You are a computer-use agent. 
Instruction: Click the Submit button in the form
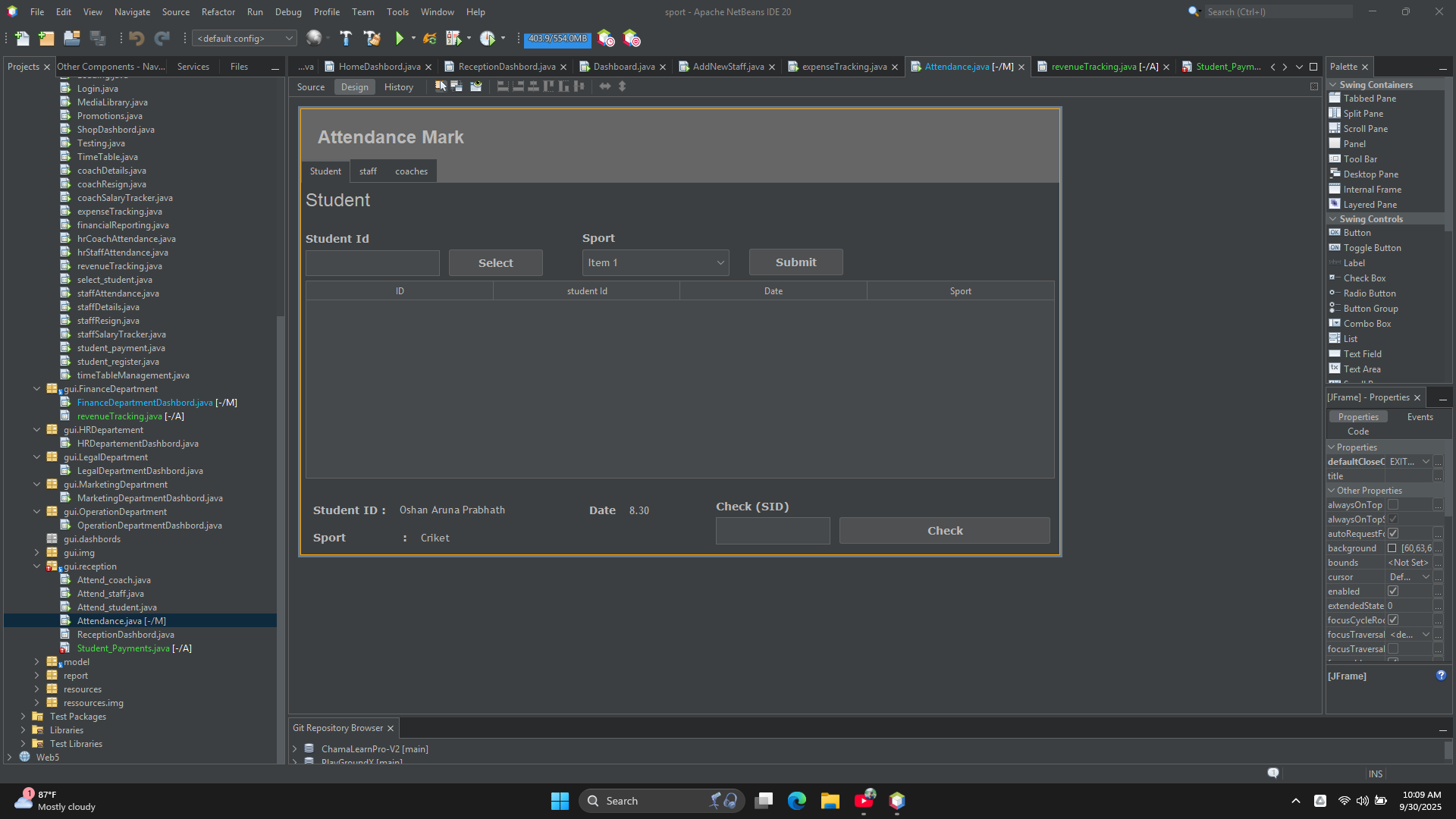795,262
